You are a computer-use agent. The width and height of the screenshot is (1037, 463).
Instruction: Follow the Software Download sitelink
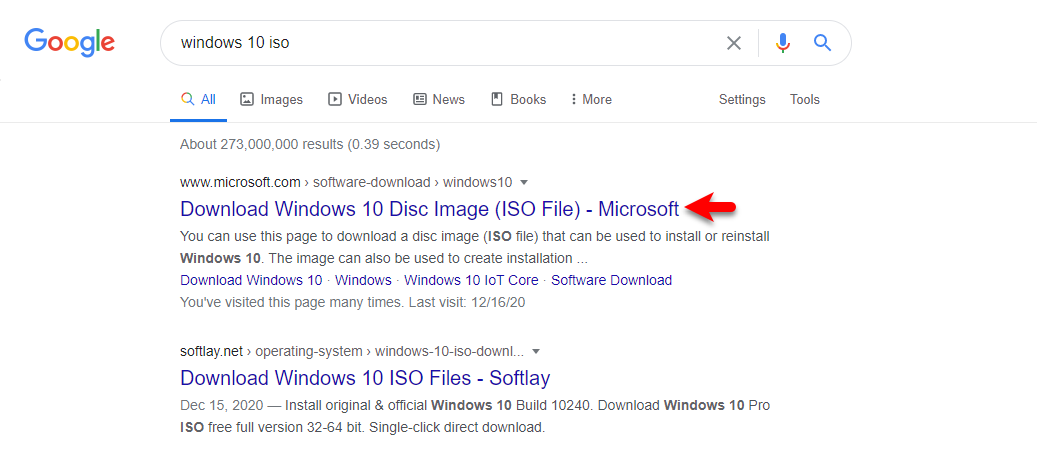coord(612,280)
